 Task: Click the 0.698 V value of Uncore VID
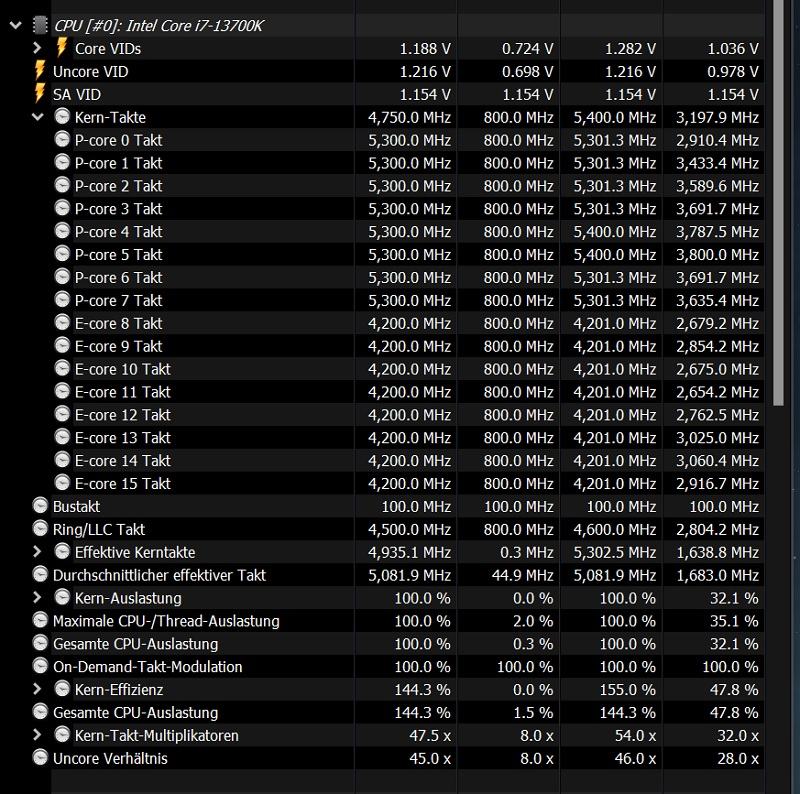[x=528, y=71]
